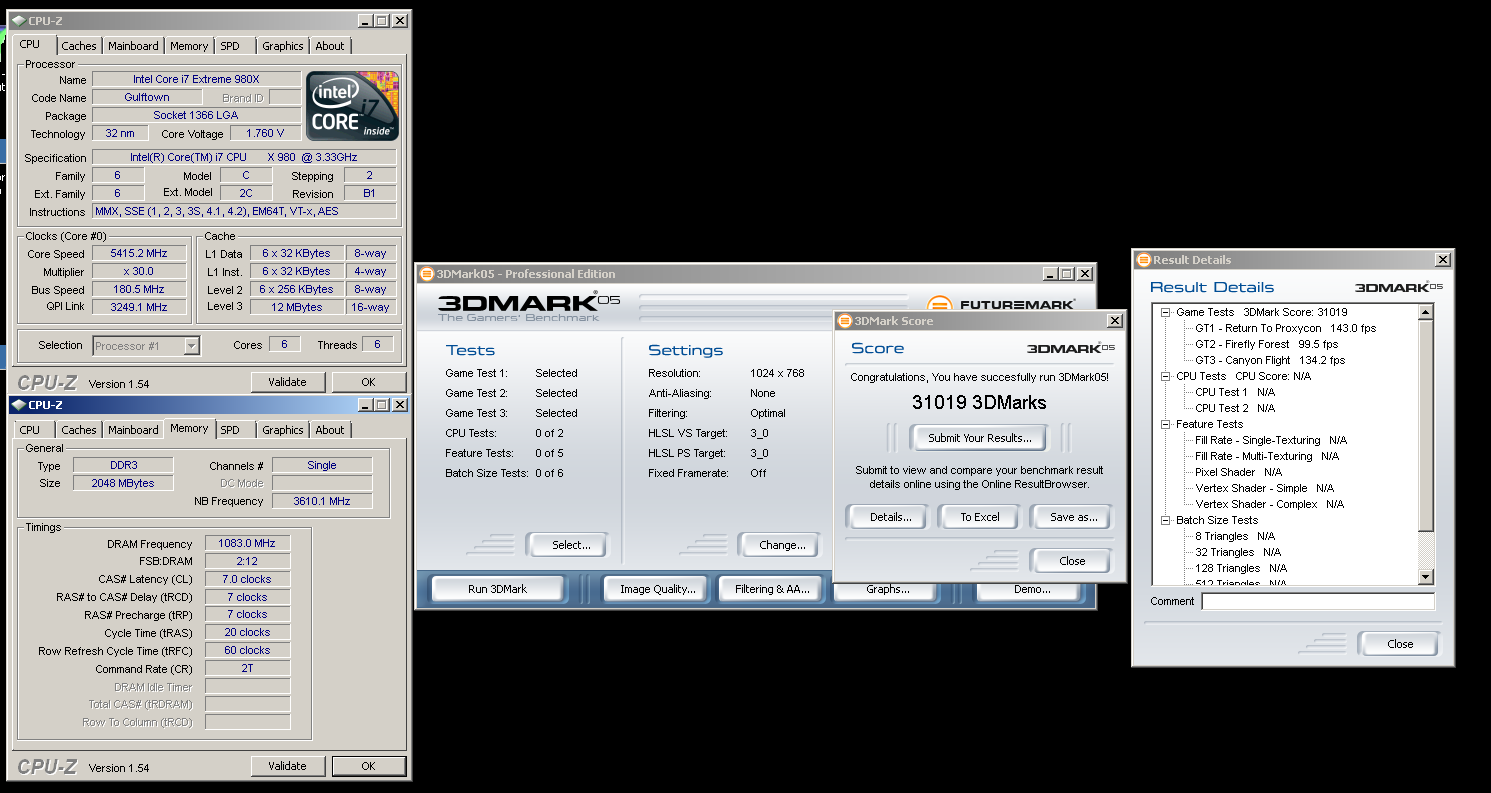
Task: Click 3DMark05 title bar orange icon
Action: [427, 274]
